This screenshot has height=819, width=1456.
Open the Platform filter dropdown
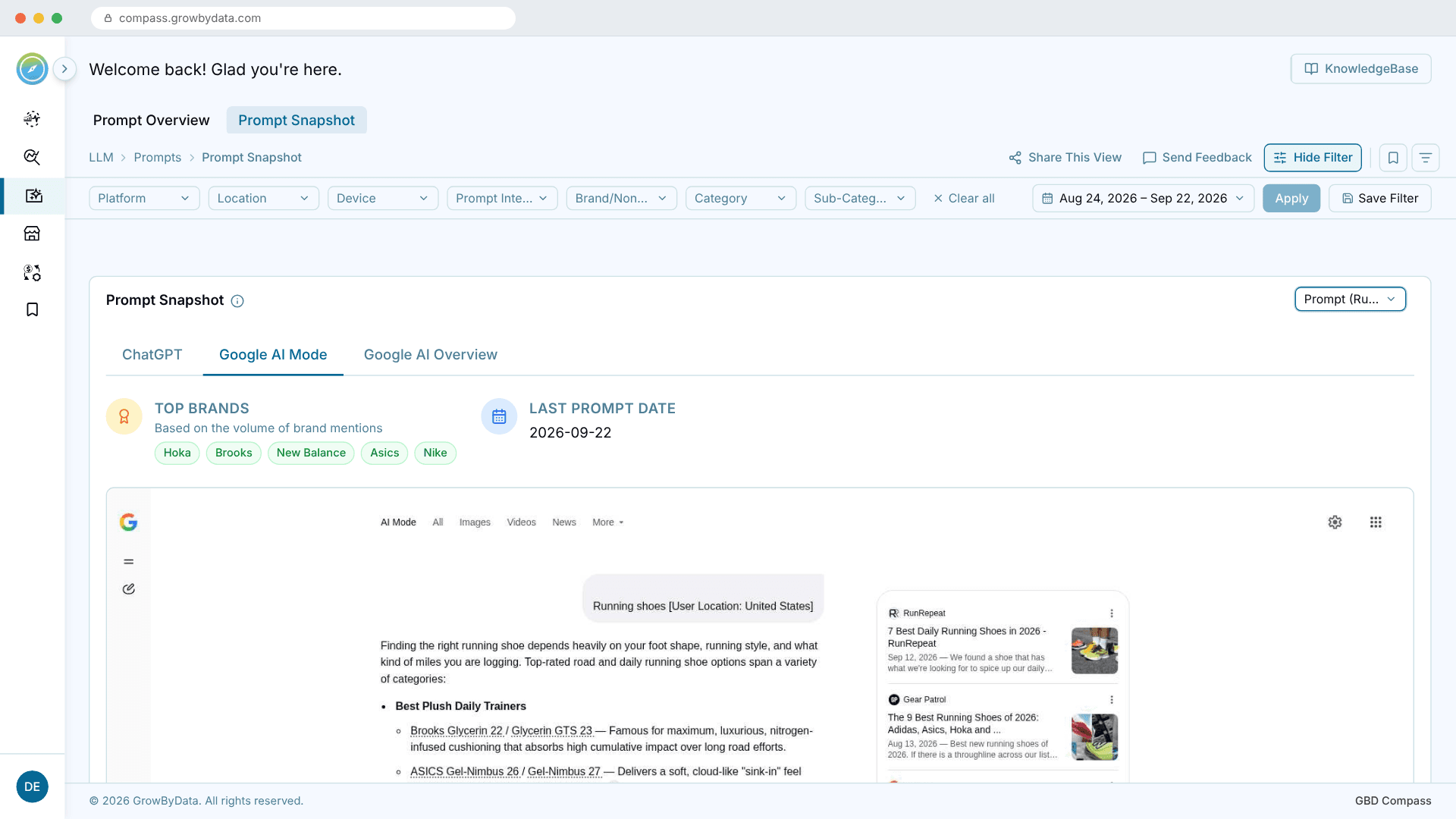click(x=144, y=198)
